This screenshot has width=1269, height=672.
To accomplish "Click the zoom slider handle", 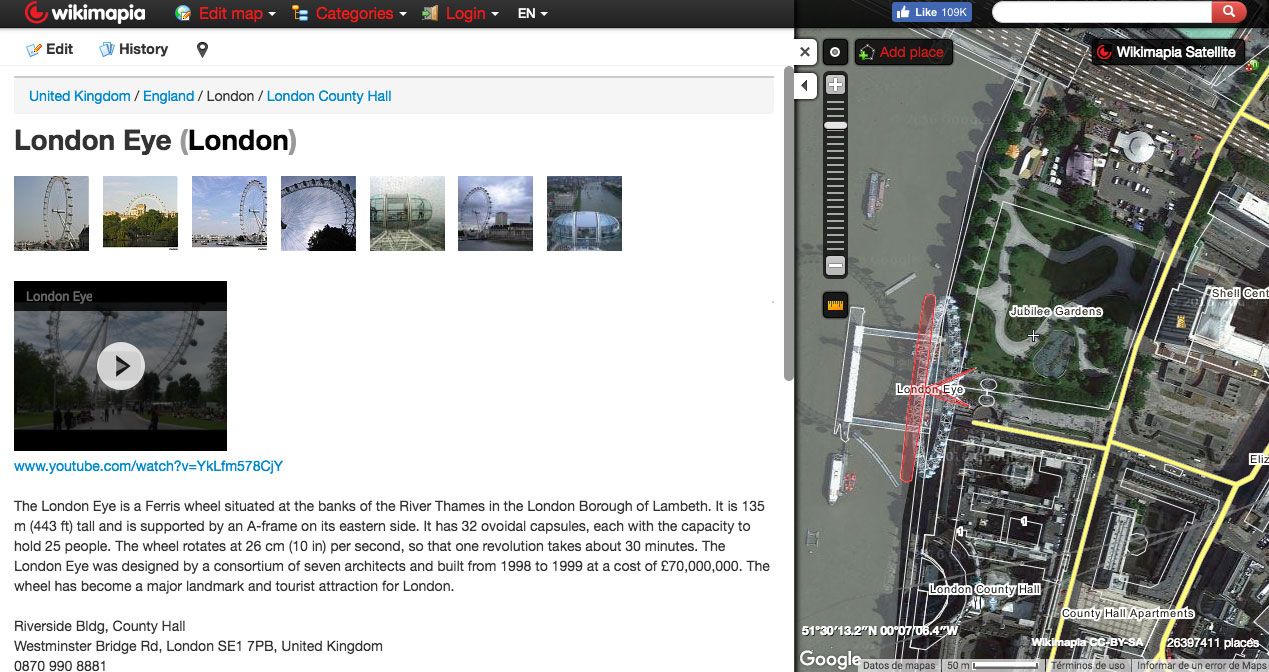I will [835, 125].
